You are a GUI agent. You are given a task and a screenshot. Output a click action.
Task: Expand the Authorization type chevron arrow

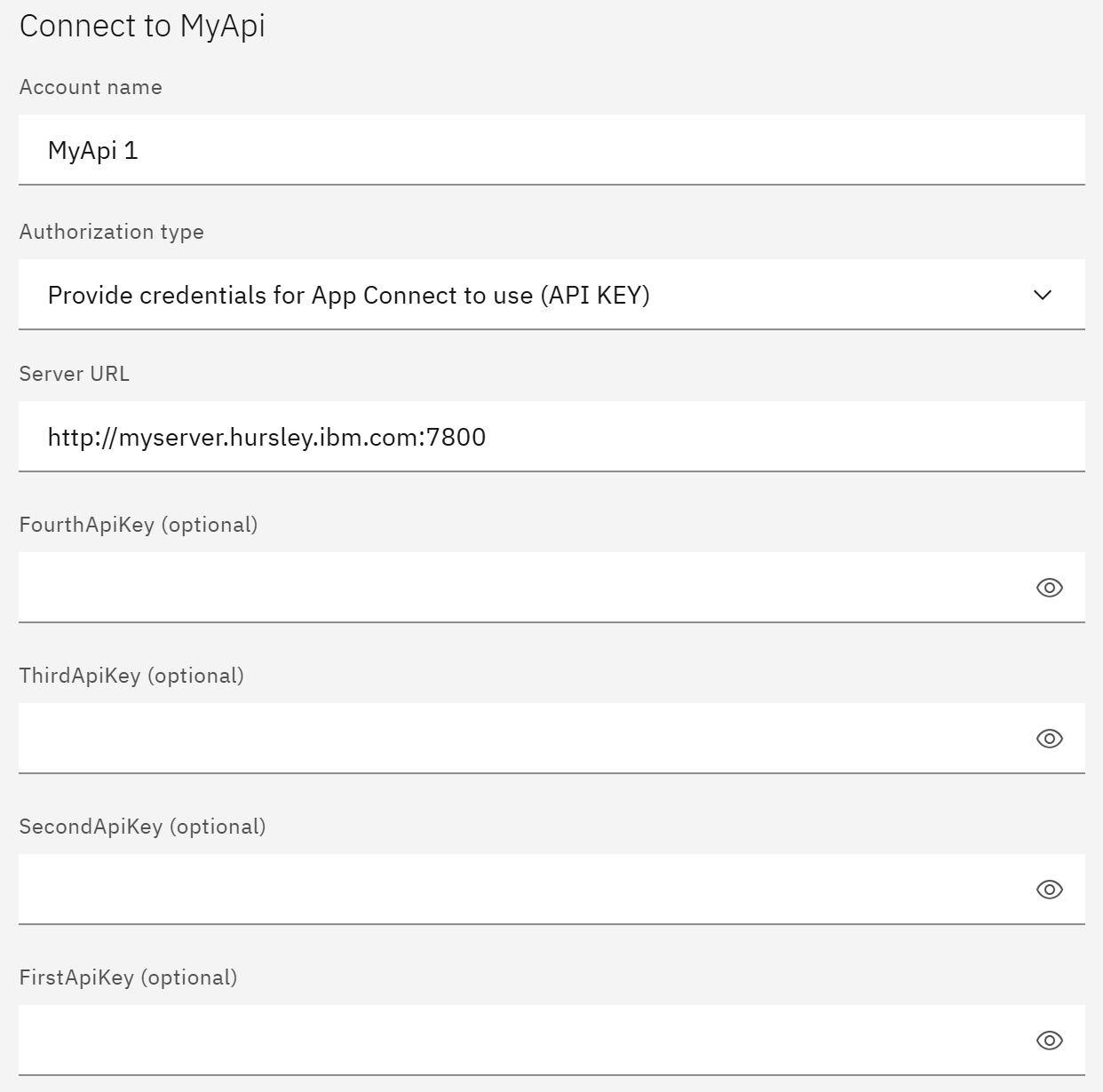[1043, 295]
